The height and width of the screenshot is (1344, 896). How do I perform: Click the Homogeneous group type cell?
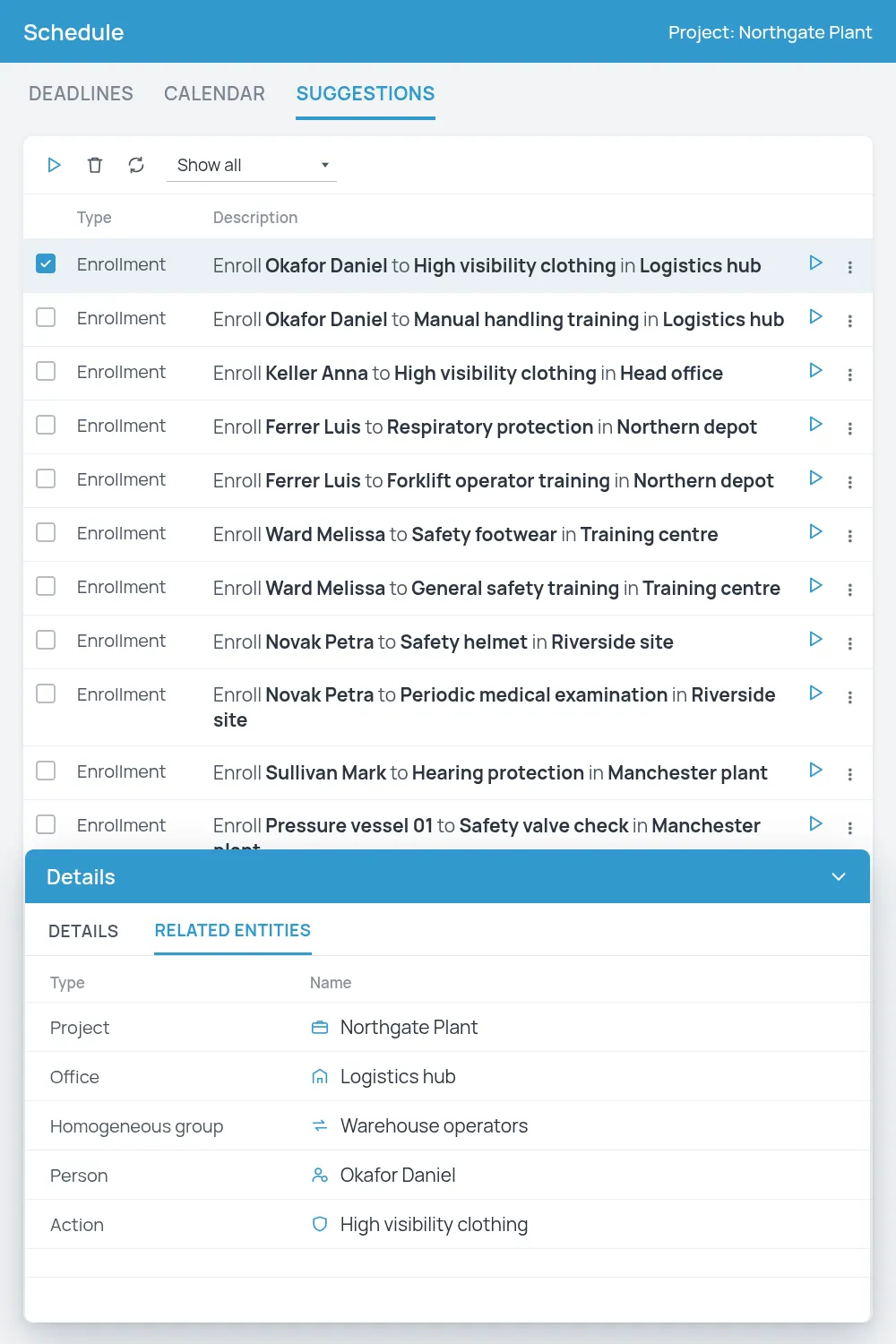(136, 1126)
